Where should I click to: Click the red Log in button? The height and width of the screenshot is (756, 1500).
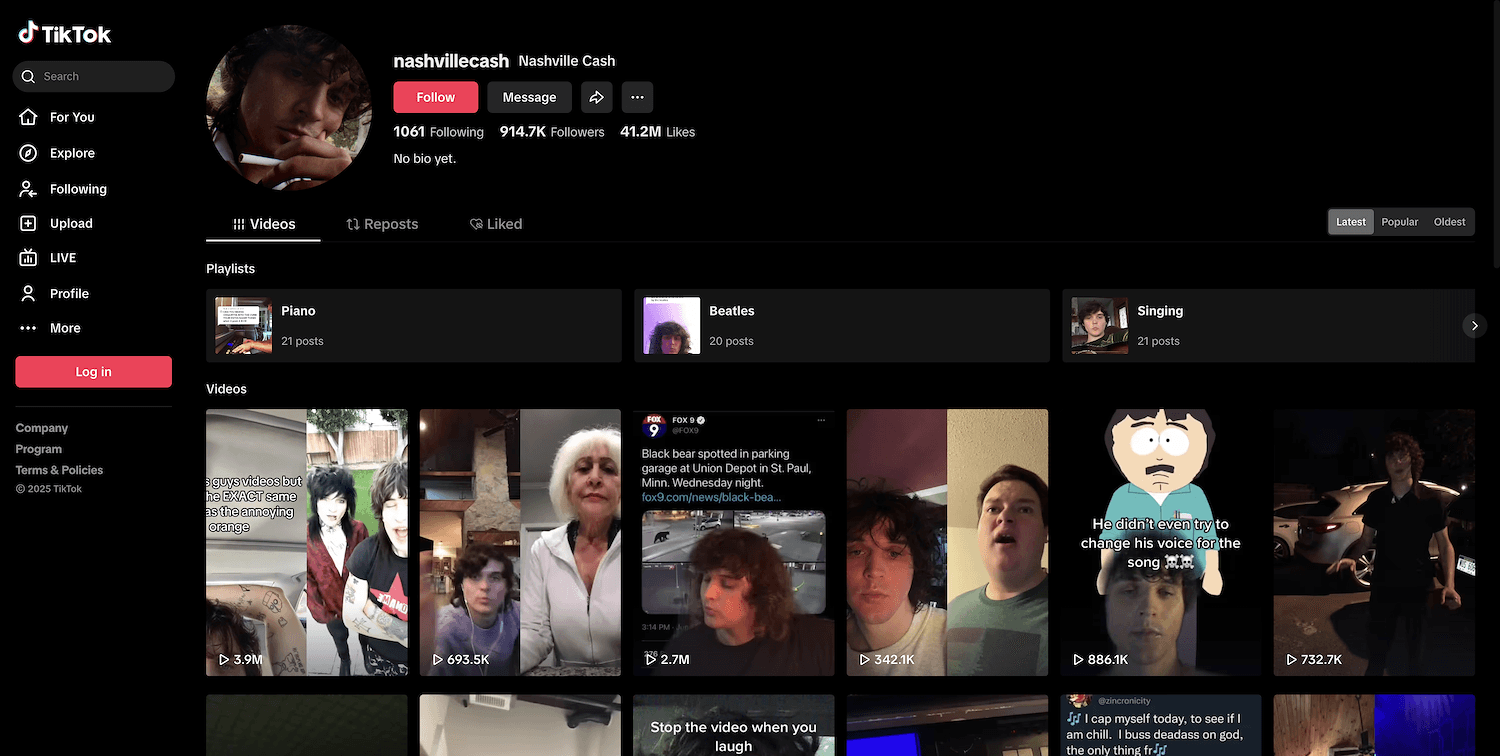(93, 372)
